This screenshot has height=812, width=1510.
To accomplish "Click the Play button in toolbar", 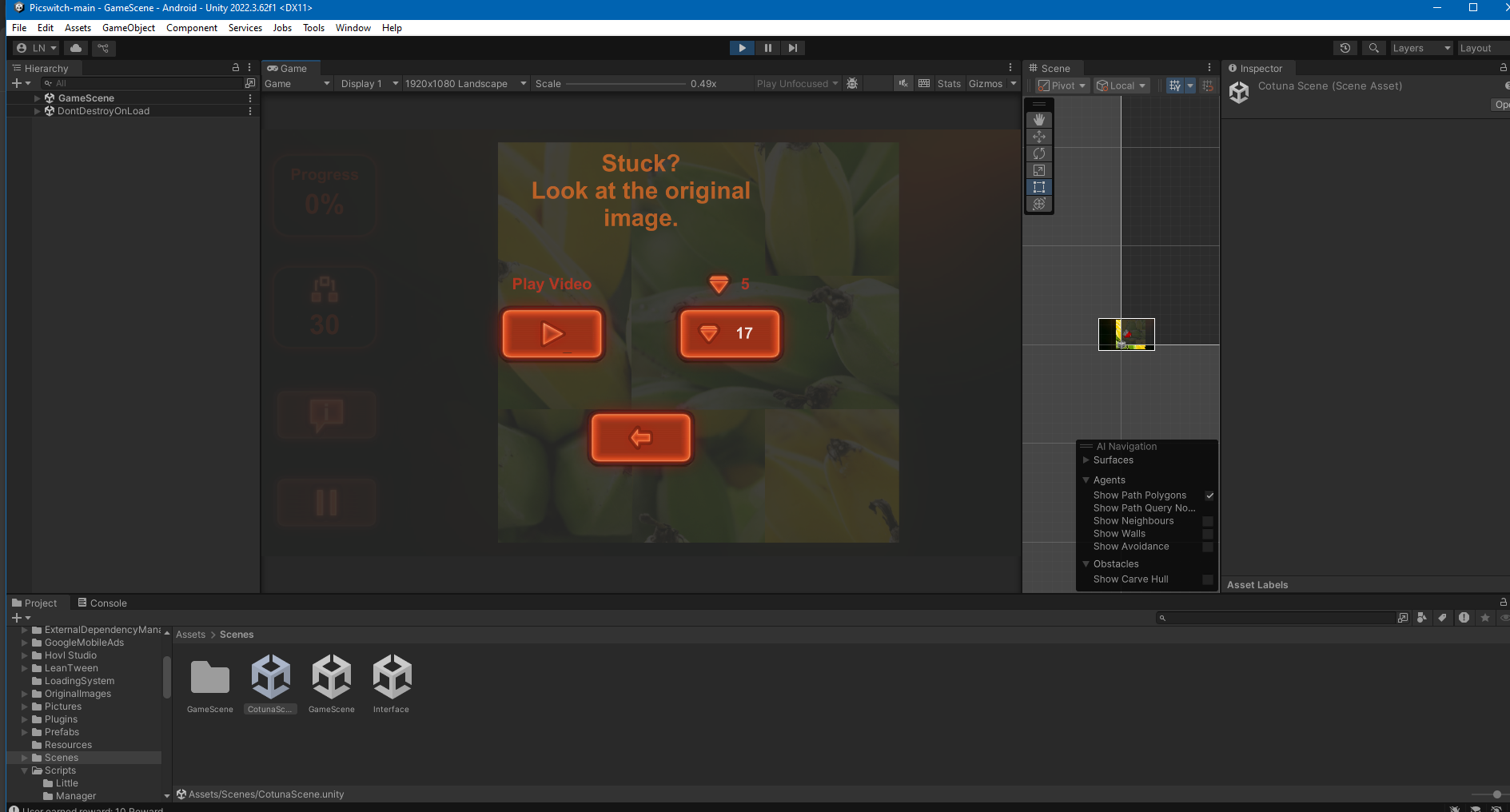I will point(742,48).
